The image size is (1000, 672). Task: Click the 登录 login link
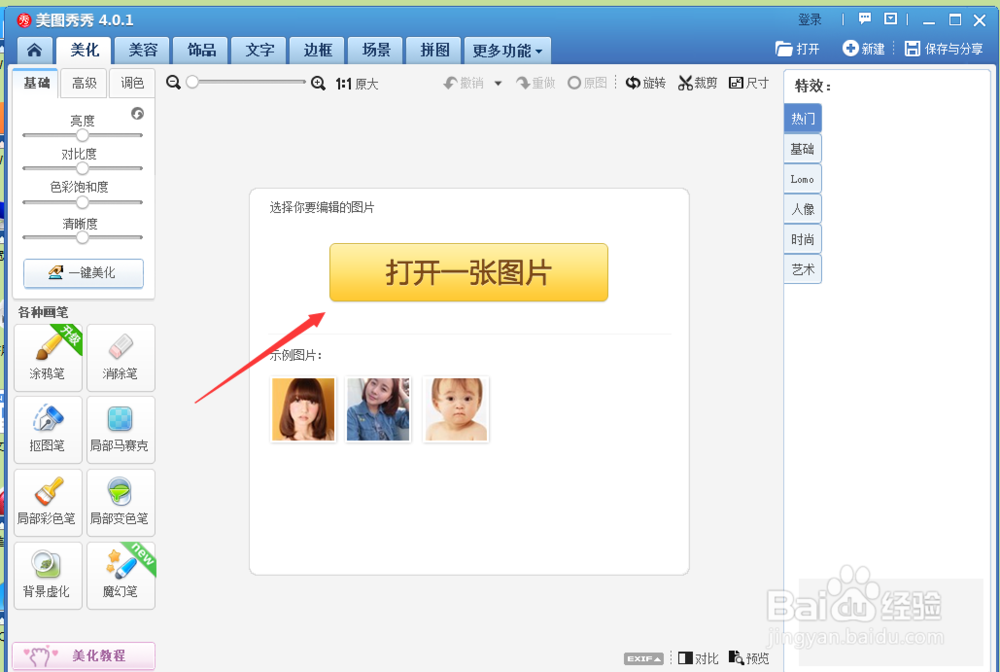coord(810,20)
